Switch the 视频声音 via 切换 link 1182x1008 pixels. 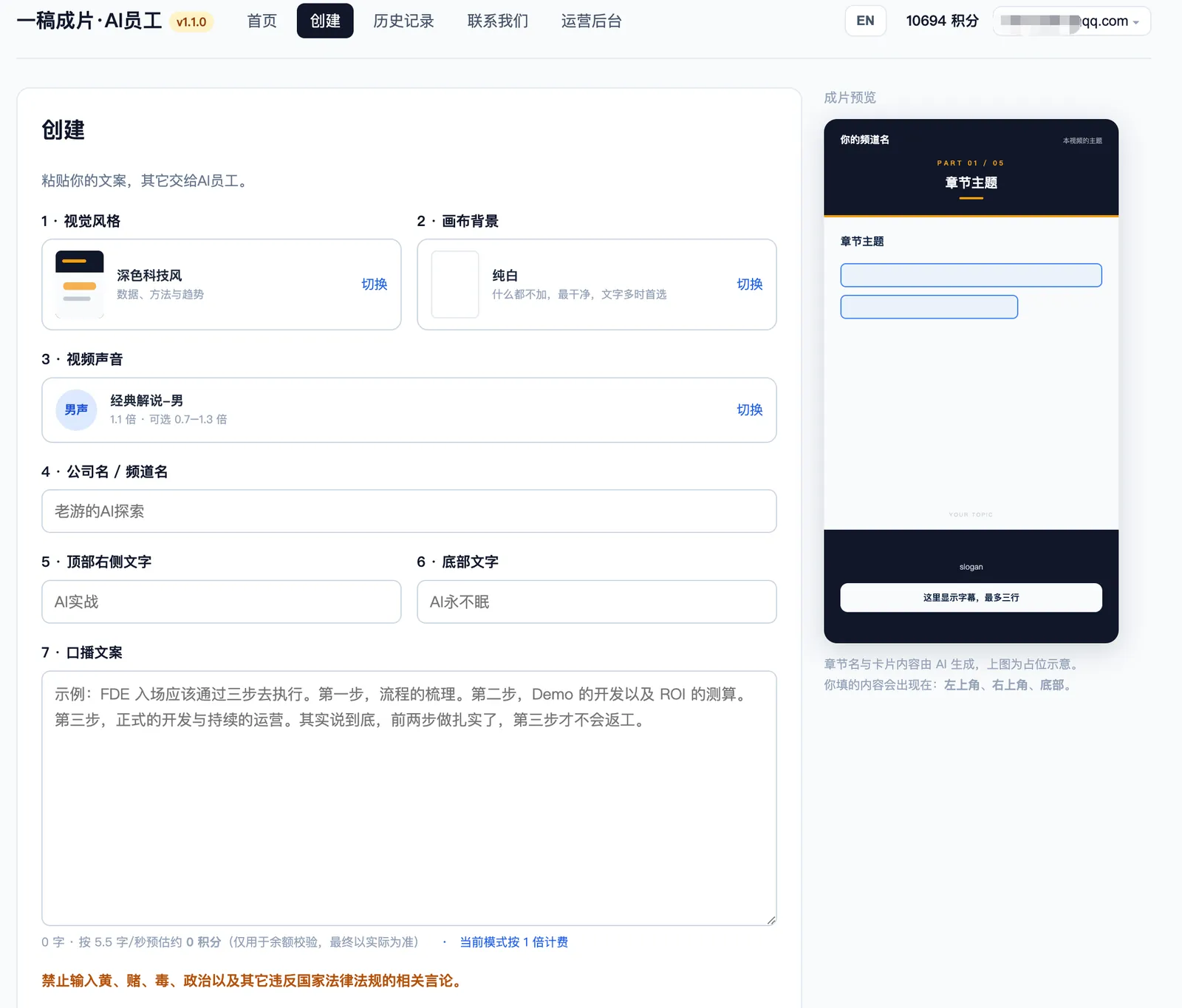(749, 410)
